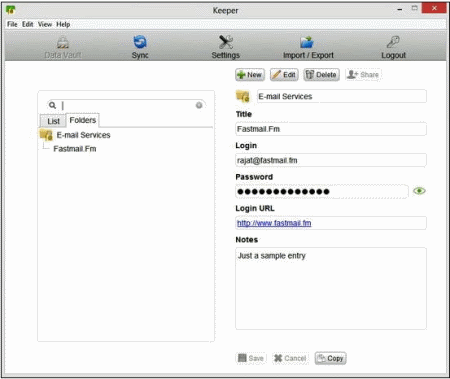Open the File menu

point(12,24)
